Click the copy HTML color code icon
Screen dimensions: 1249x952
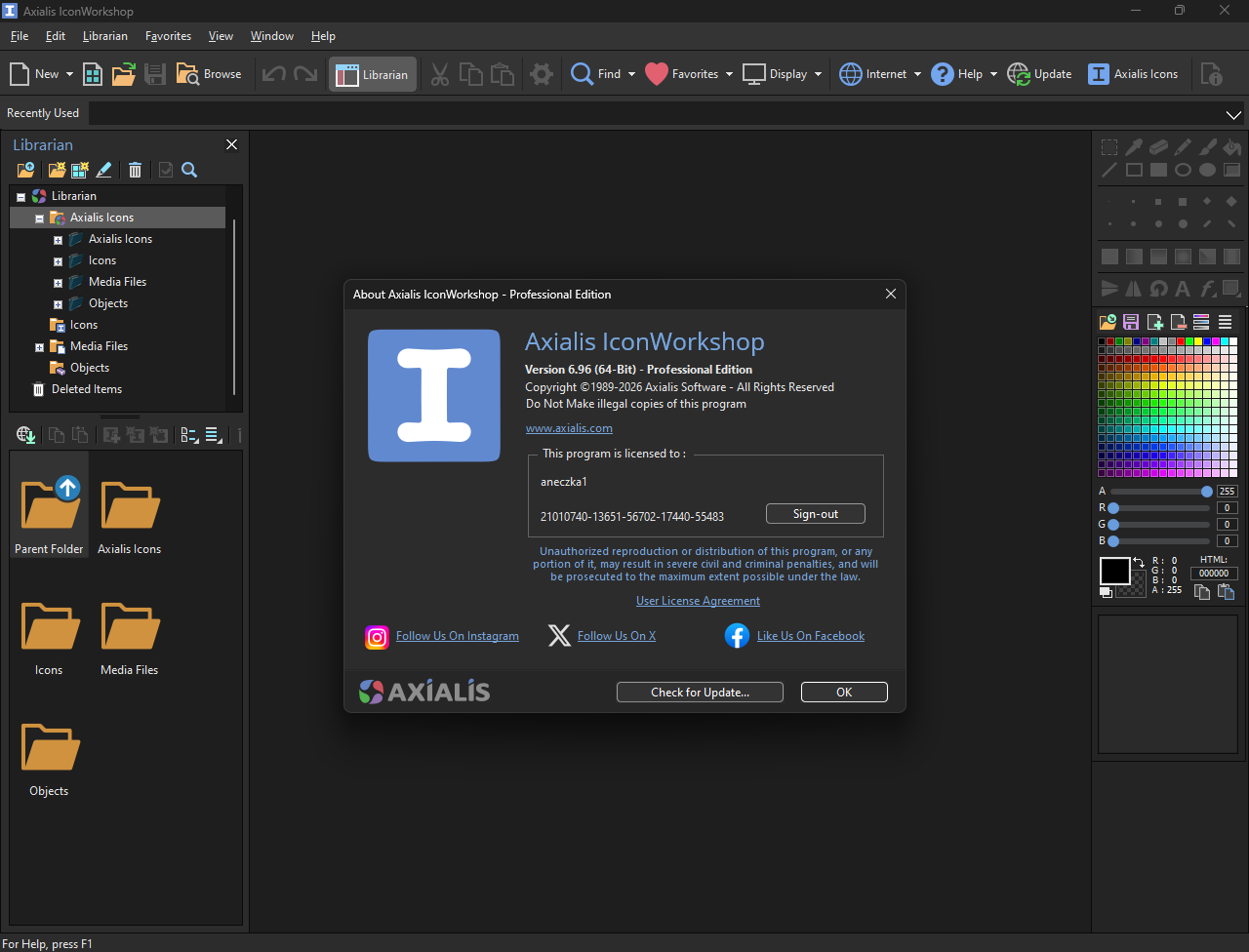pos(1203,591)
